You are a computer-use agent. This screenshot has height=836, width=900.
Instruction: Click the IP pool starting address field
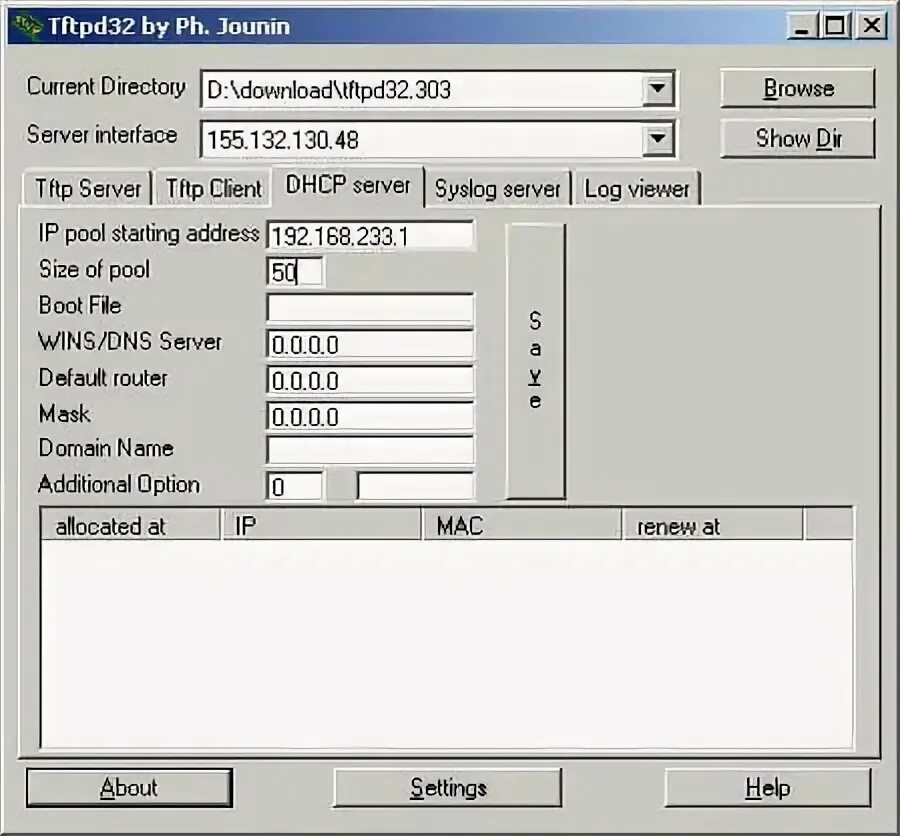coord(370,235)
